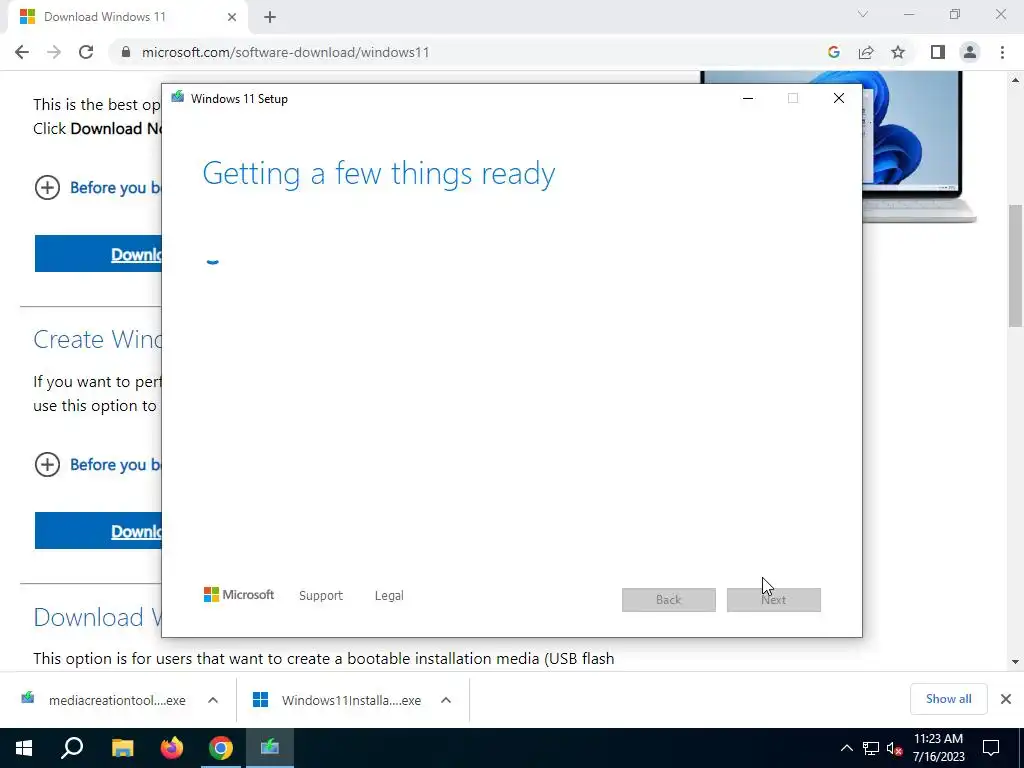1024x768 pixels.
Task: Open the notification center icon
Action: [991, 748]
